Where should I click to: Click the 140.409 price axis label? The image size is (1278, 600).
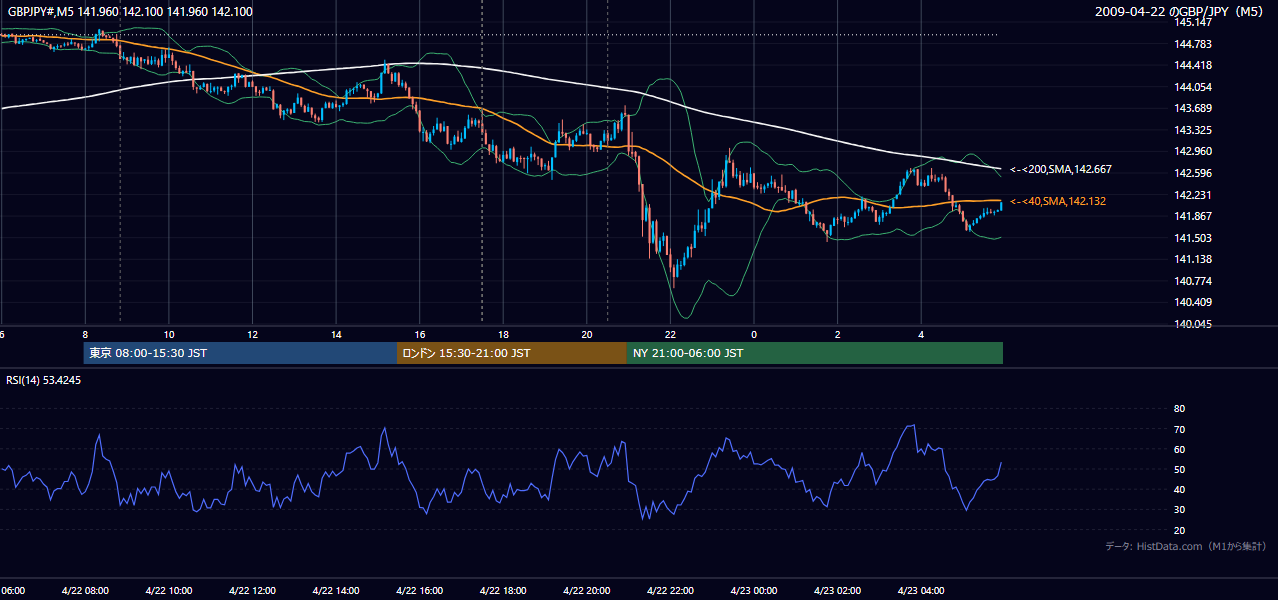(1192, 302)
